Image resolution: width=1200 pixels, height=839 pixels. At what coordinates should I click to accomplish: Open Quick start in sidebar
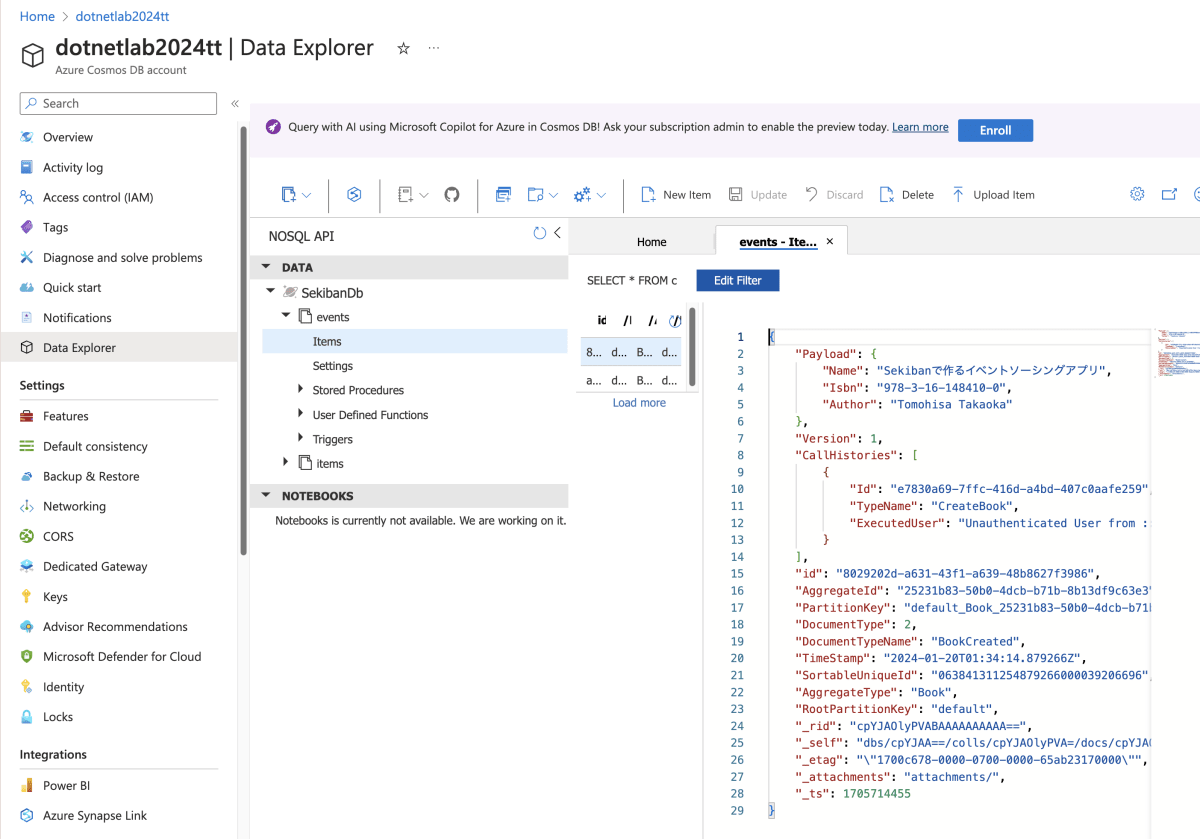pyautogui.click(x=72, y=287)
